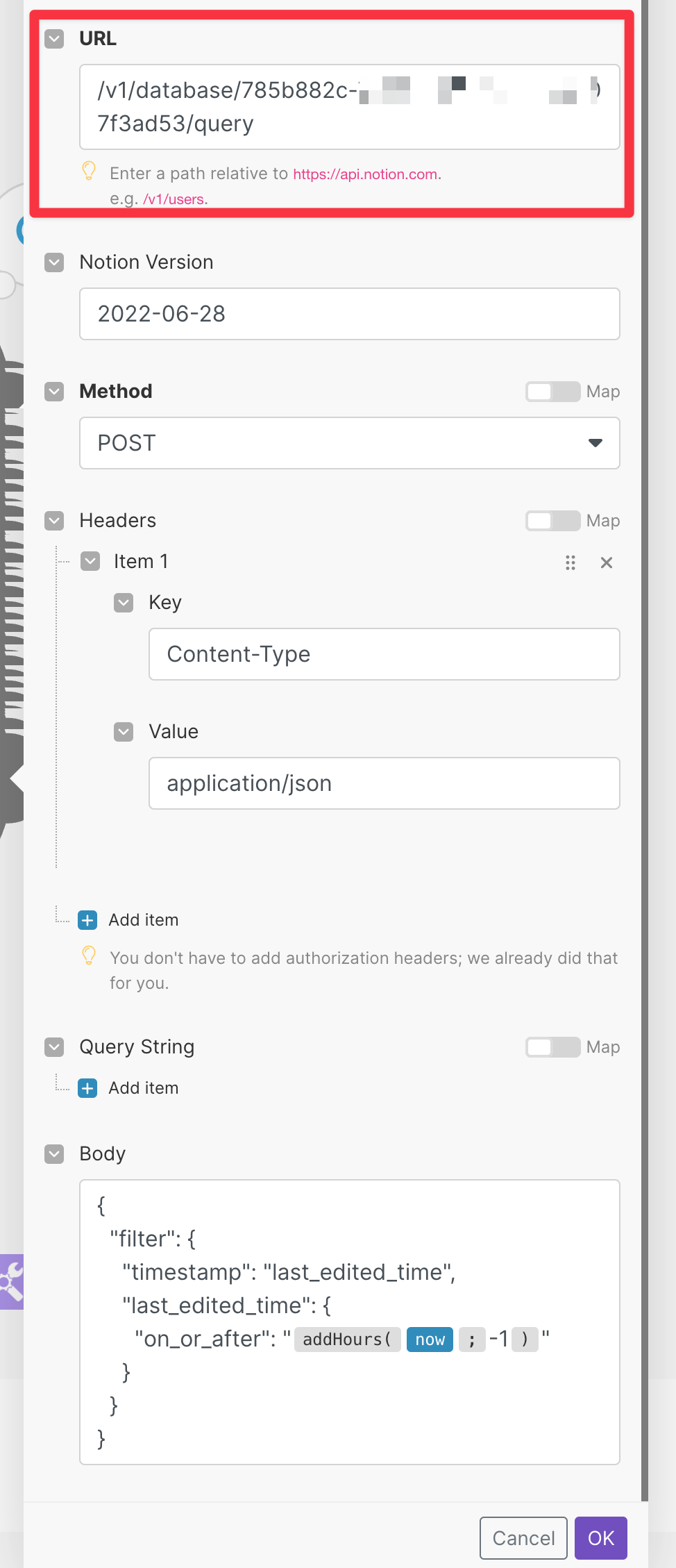Click the blue 'now' variable pill
The width and height of the screenshot is (676, 1568).
(430, 1340)
